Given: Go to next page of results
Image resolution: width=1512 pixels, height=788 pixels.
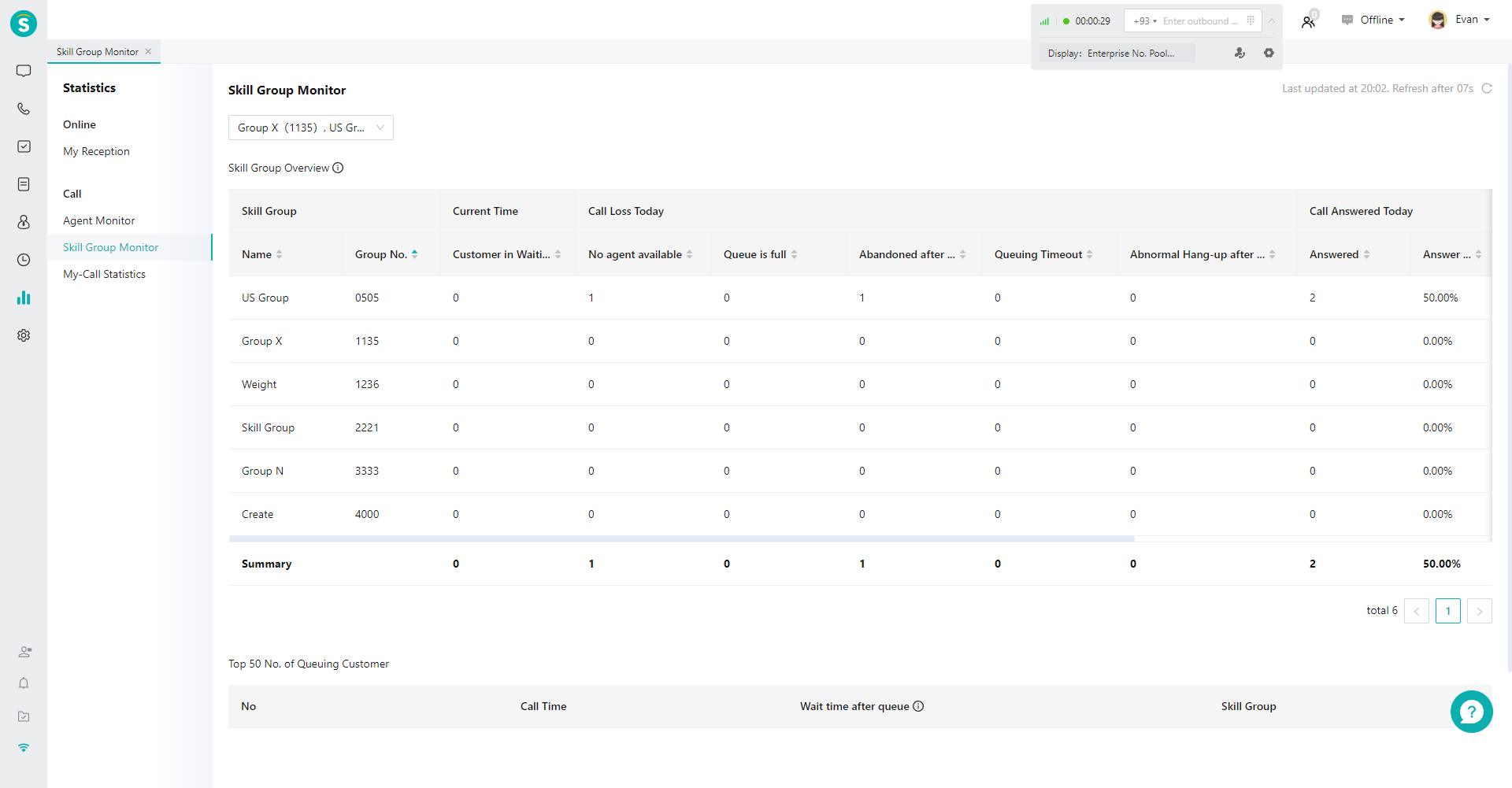Looking at the screenshot, I should [x=1480, y=611].
